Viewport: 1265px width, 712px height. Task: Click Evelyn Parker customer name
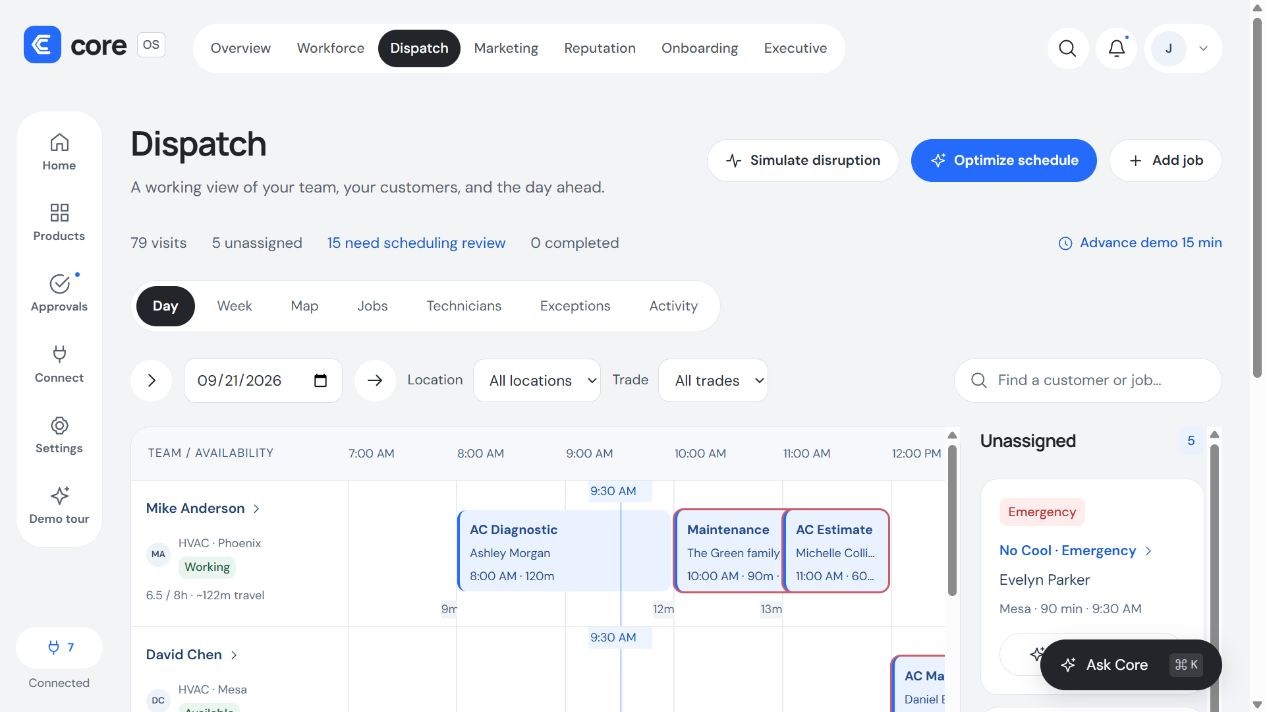1044,580
